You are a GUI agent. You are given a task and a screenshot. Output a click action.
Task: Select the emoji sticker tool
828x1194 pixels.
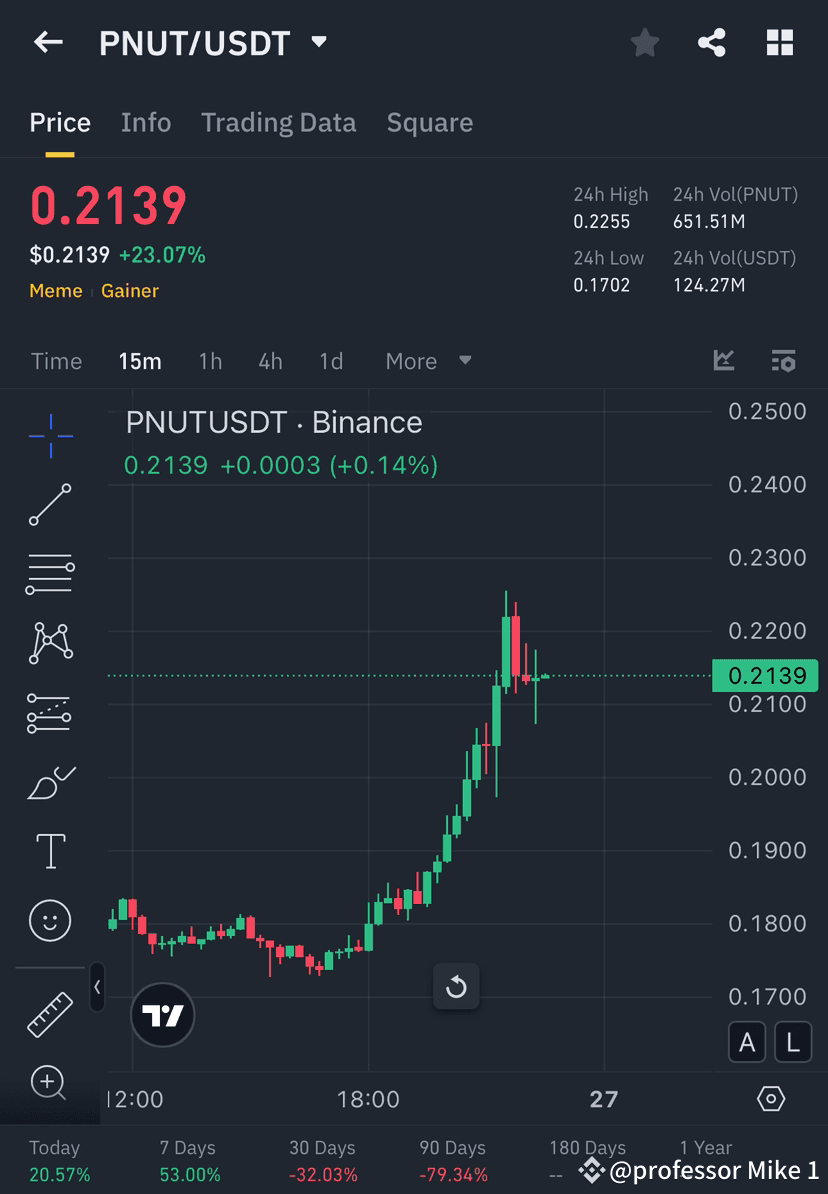click(50, 920)
